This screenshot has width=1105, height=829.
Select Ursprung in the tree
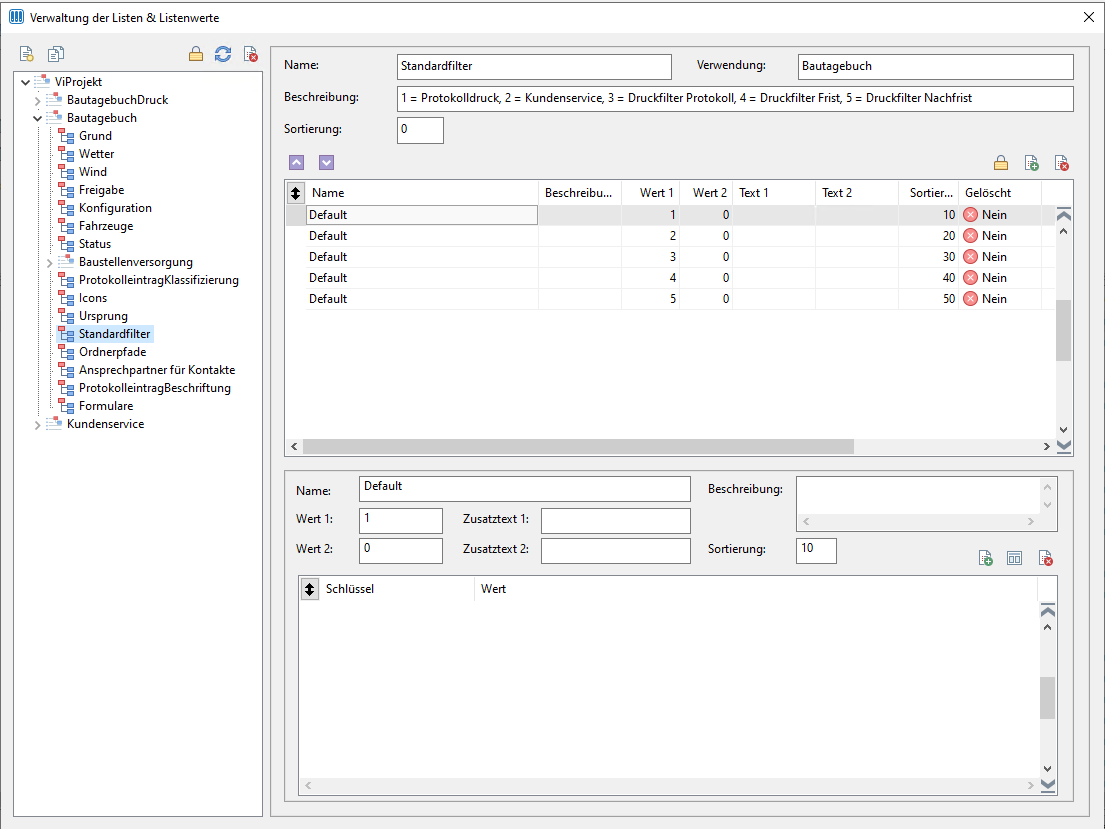coord(103,316)
